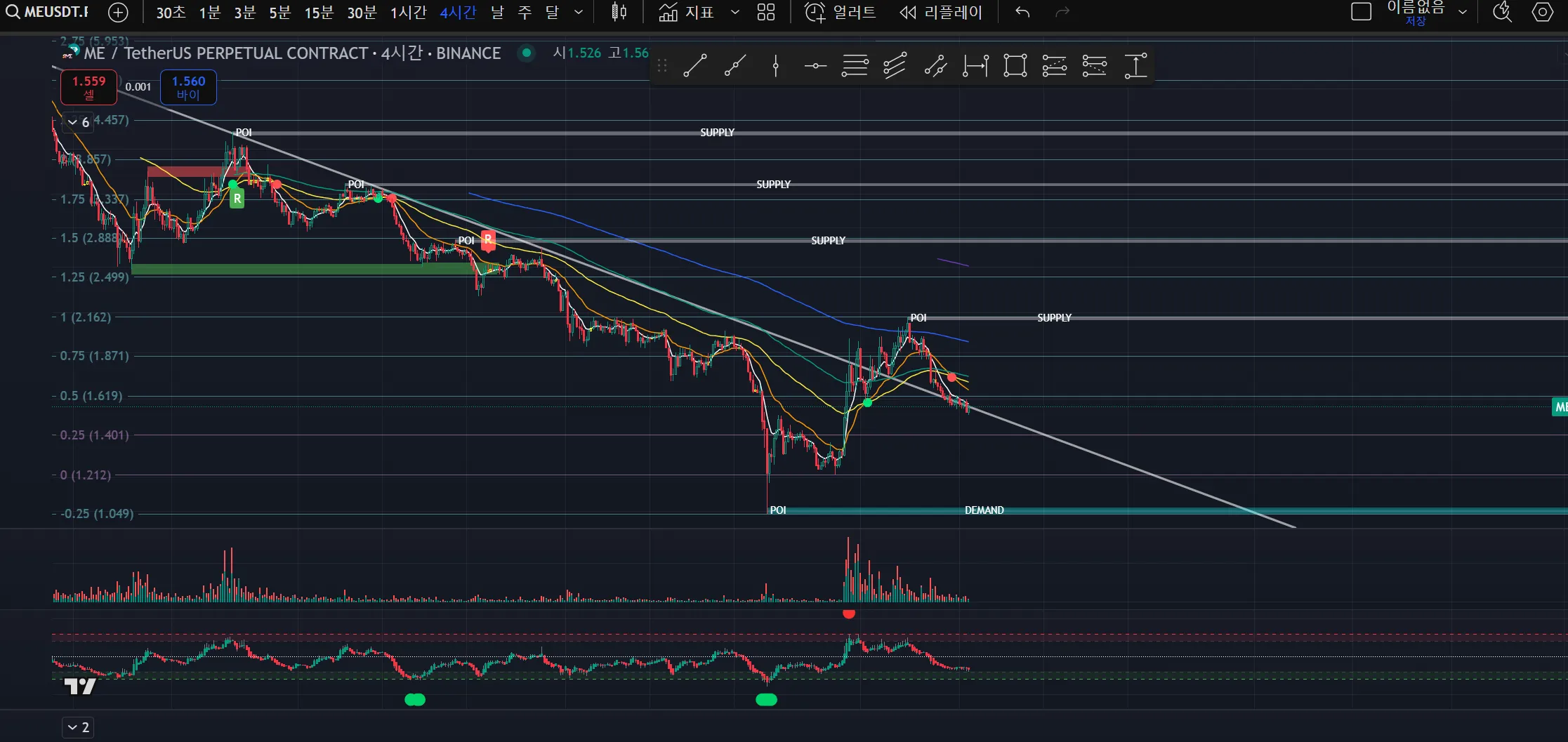
Task: Click the green R marker on chart
Action: tap(237, 199)
